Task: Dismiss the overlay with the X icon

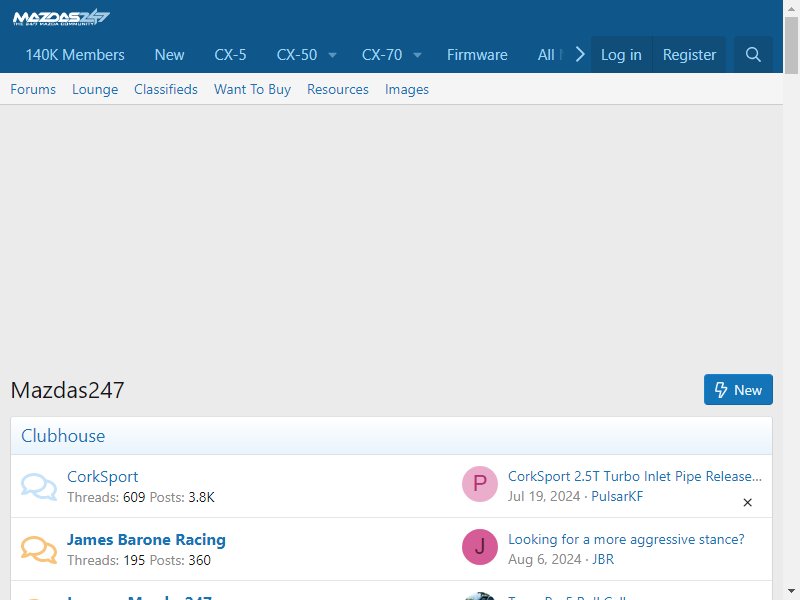Action: coord(747,503)
